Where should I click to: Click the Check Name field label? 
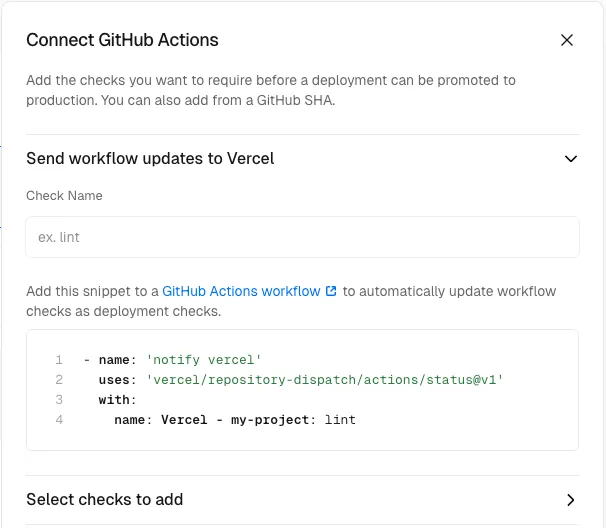tap(64, 195)
